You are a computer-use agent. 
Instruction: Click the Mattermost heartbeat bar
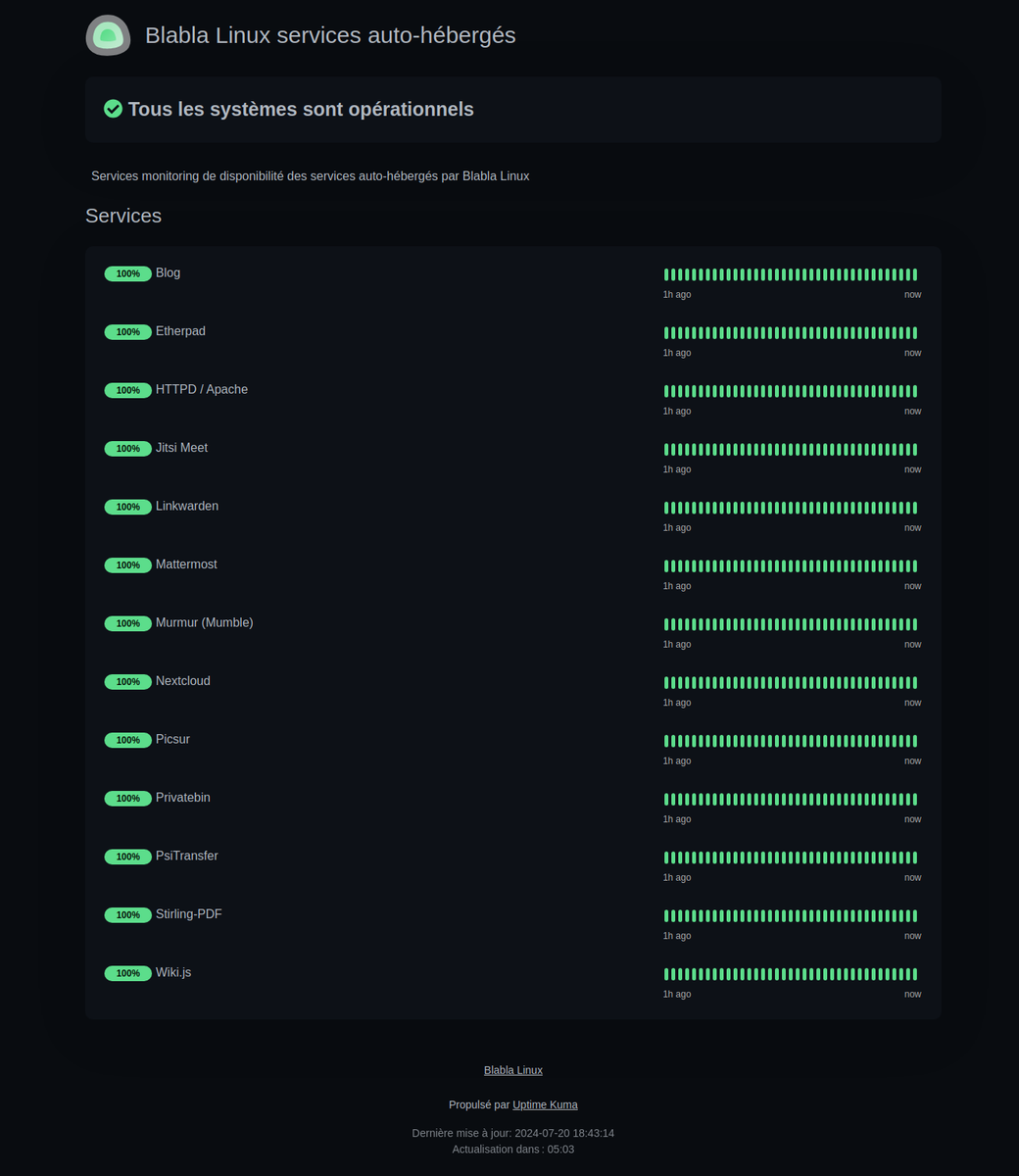pos(791,566)
